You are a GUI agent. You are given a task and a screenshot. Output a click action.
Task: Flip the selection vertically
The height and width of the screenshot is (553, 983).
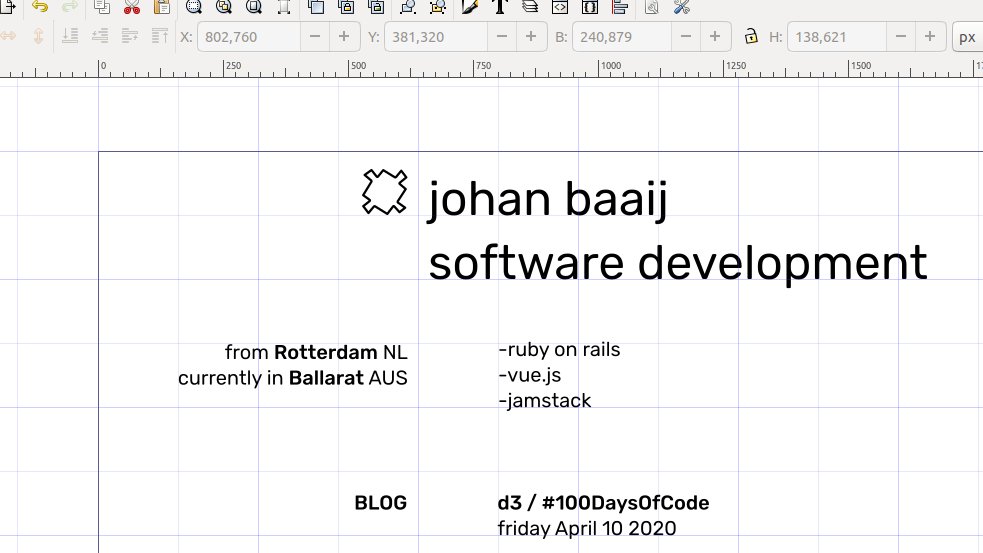(x=38, y=36)
